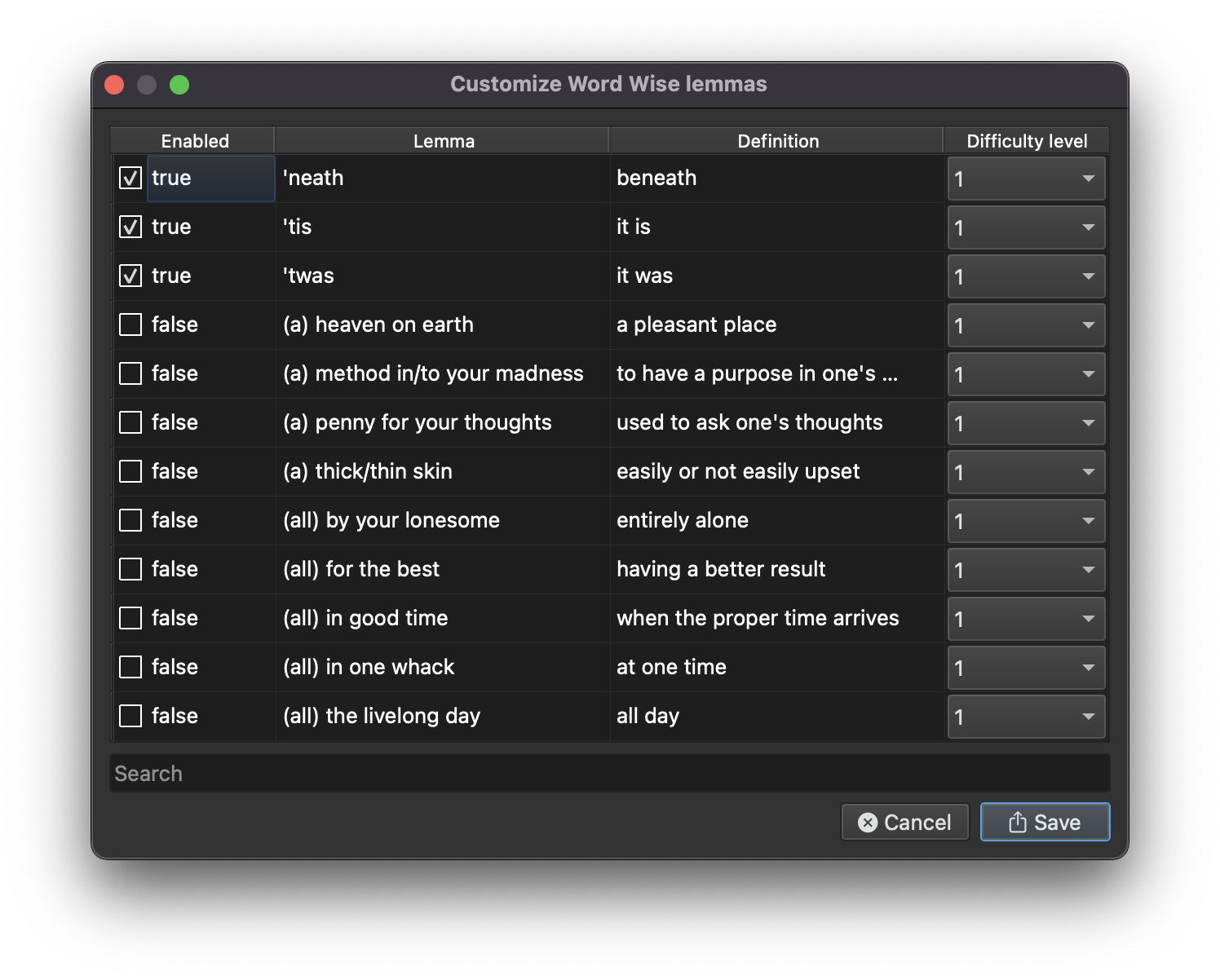Tick the penny for your thoughts checkbox
Screen dimensions: 1220x980
coord(130,422)
